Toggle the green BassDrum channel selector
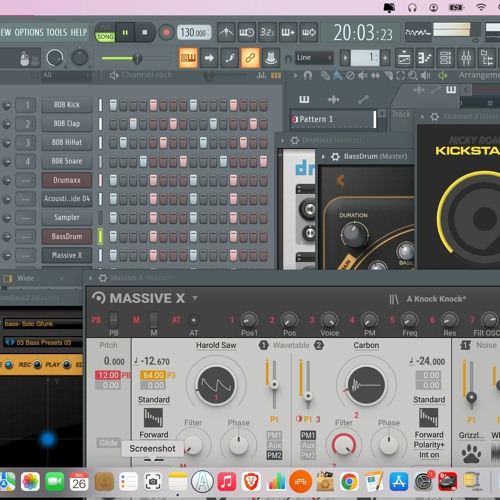Image resolution: width=500 pixels, height=500 pixels. point(100,237)
